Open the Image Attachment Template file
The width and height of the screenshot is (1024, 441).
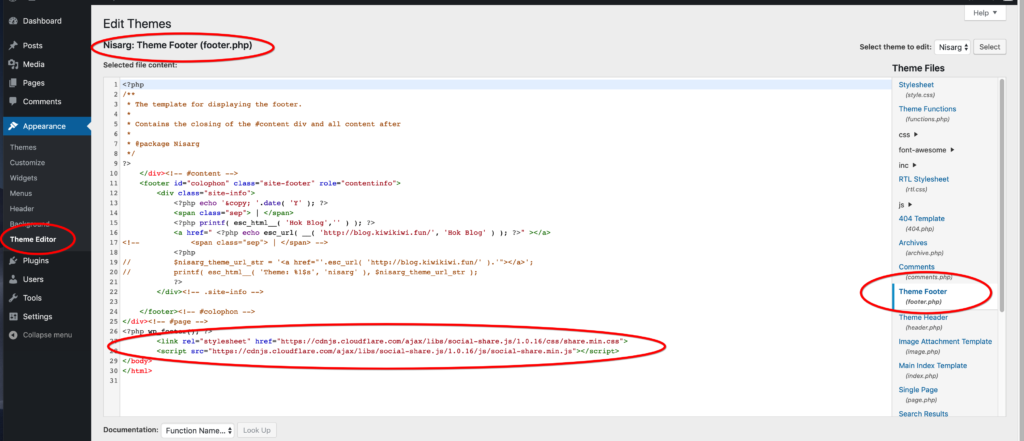click(x=945, y=342)
